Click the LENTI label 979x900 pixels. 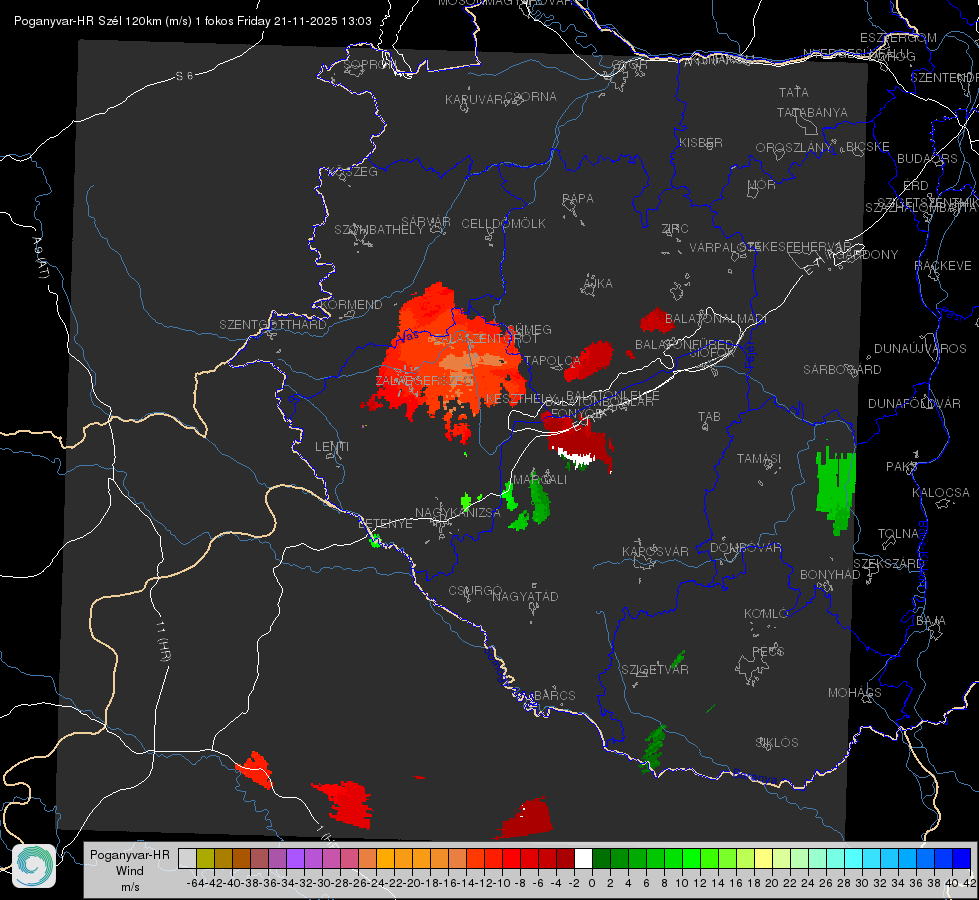click(x=332, y=447)
